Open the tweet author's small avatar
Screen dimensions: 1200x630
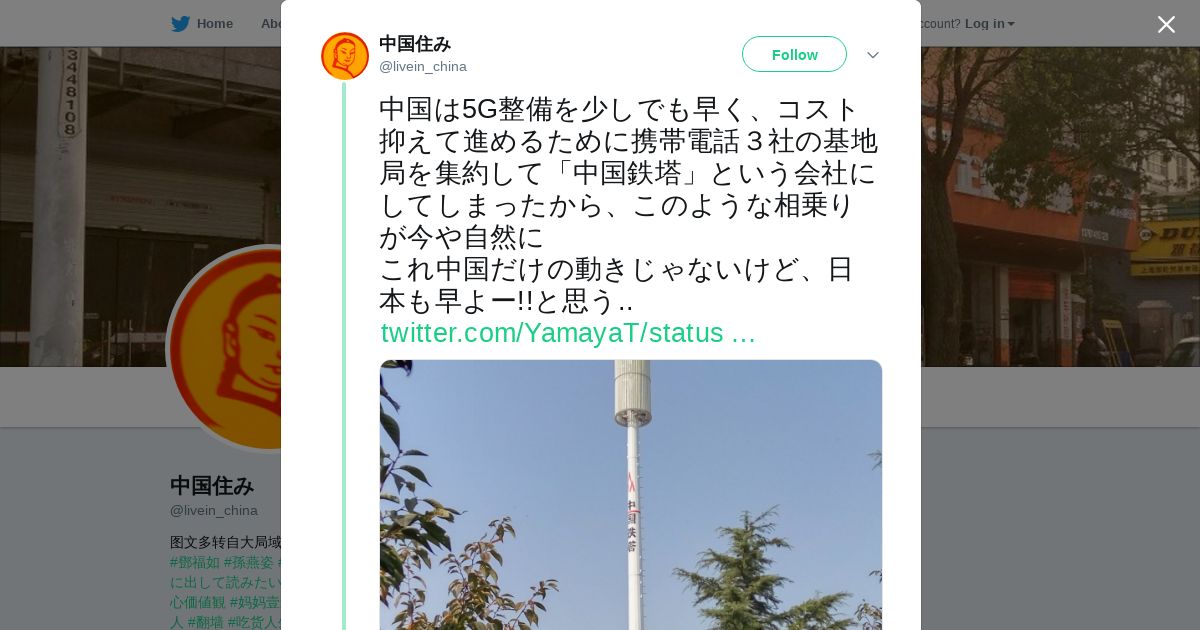coord(345,56)
